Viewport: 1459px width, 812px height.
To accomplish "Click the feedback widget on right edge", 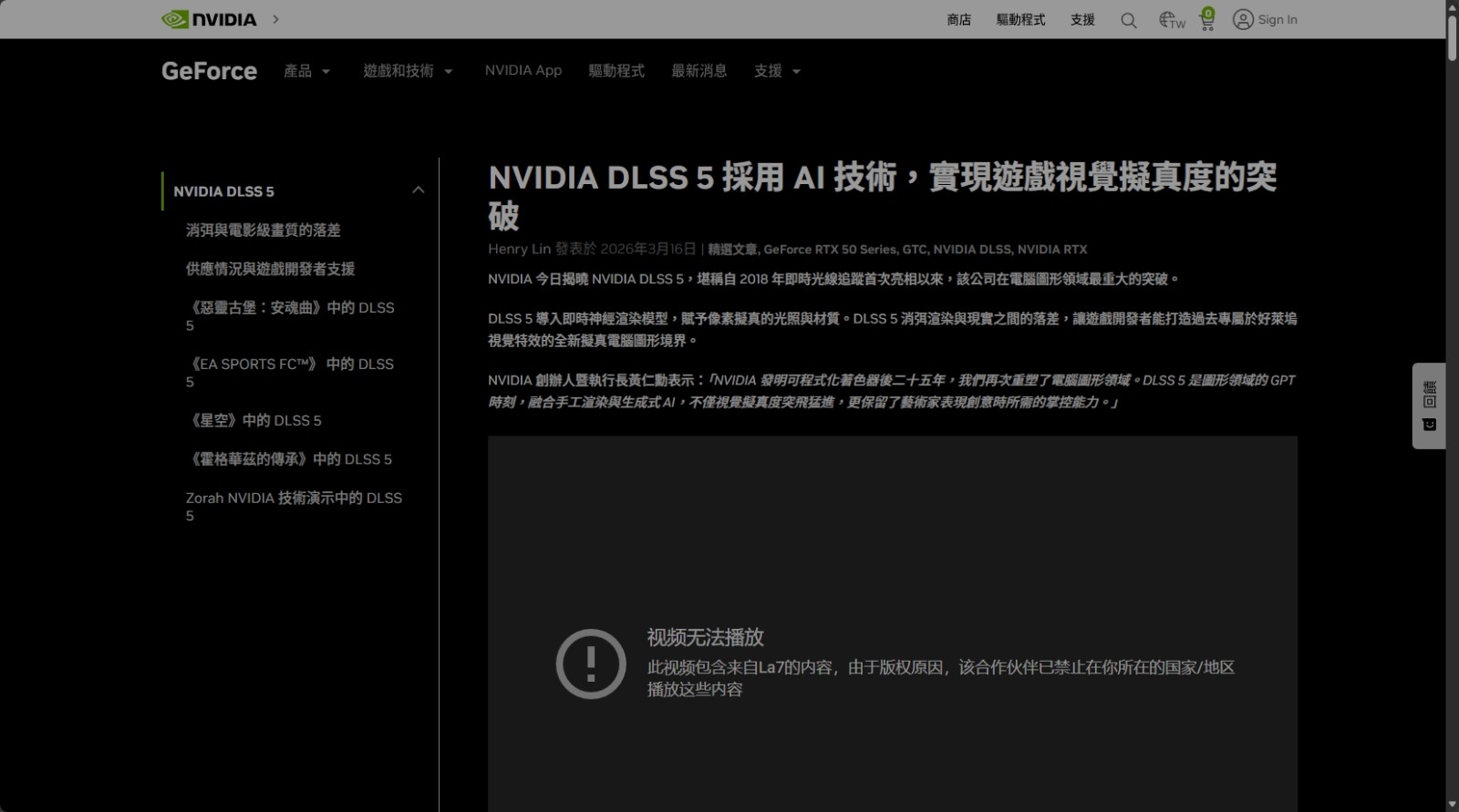I will tap(1429, 406).
